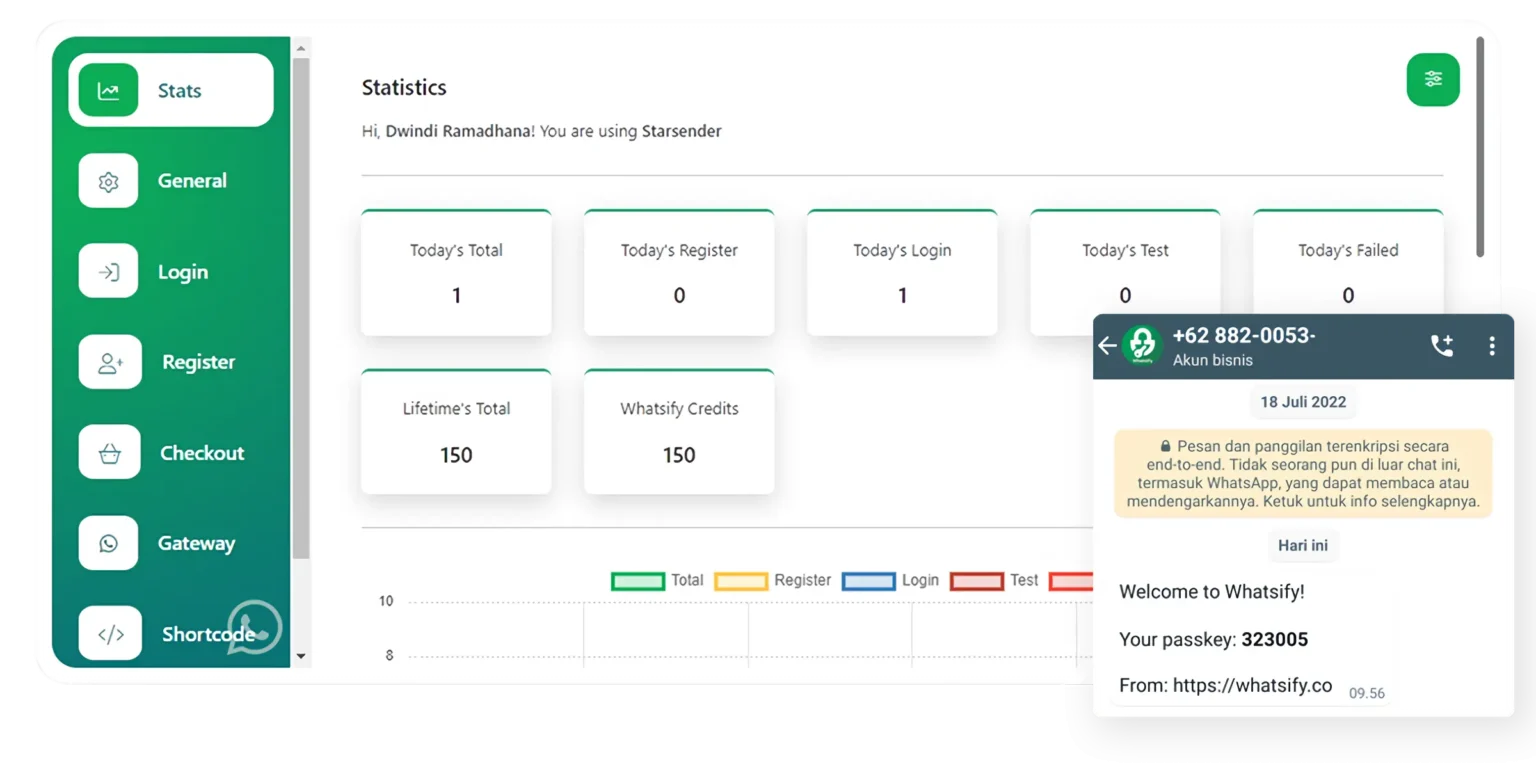Image resolution: width=1536 pixels, height=768 pixels.
Task: Click the sidebar scroll-down arrow
Action: pos(301,657)
